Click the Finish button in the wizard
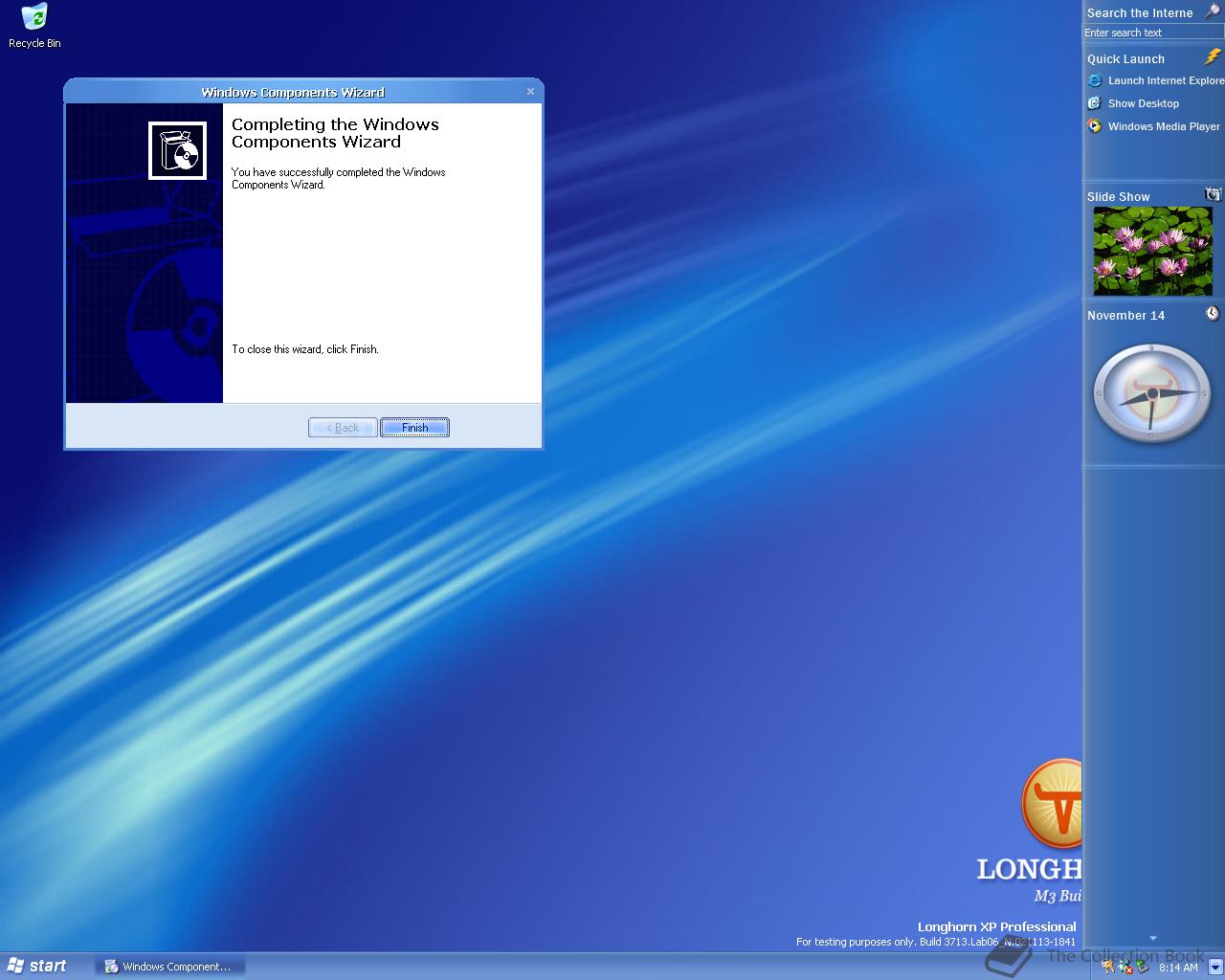Viewport: 1225px width, 980px height. [414, 428]
